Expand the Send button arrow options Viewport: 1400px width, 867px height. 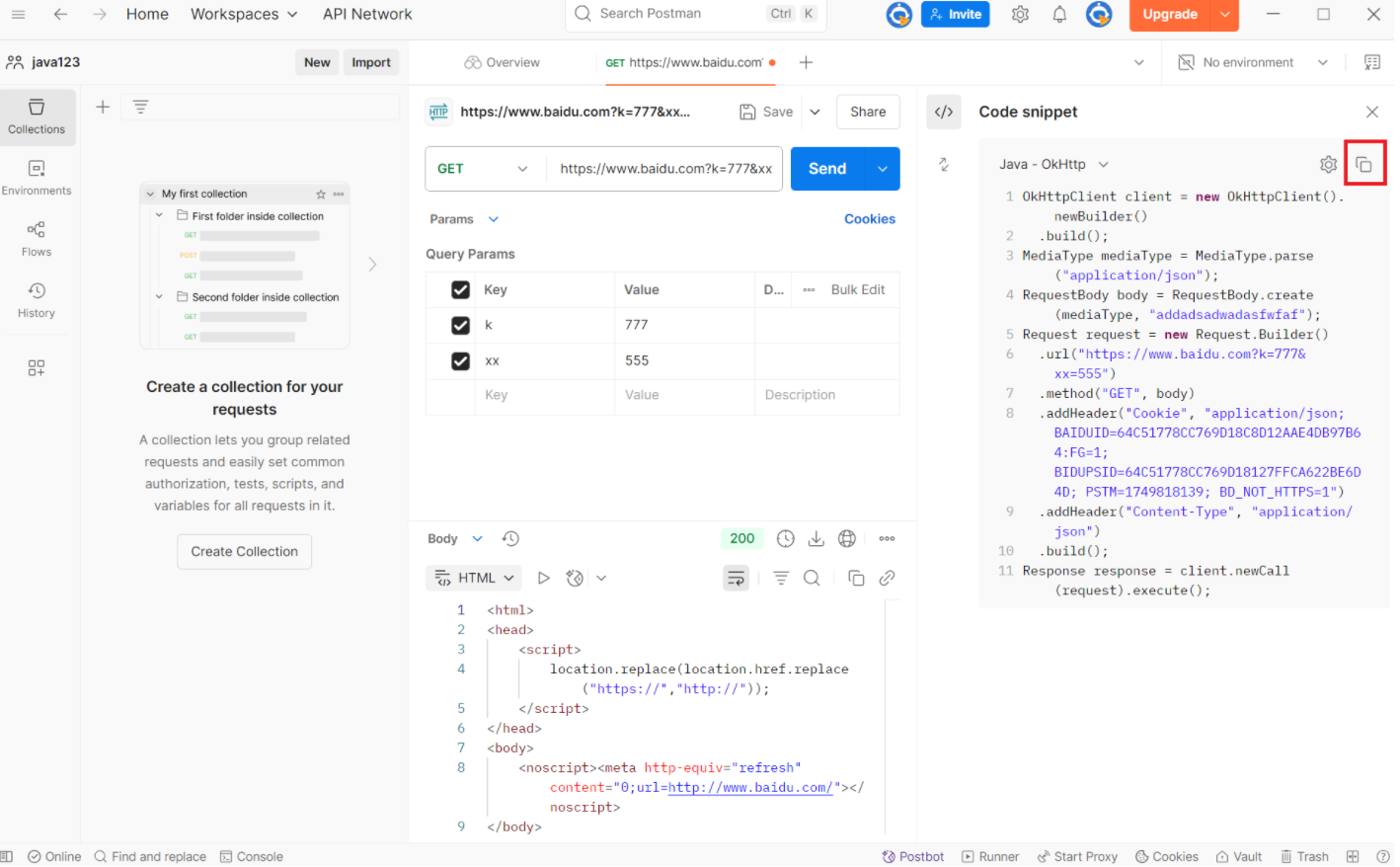[x=883, y=169]
